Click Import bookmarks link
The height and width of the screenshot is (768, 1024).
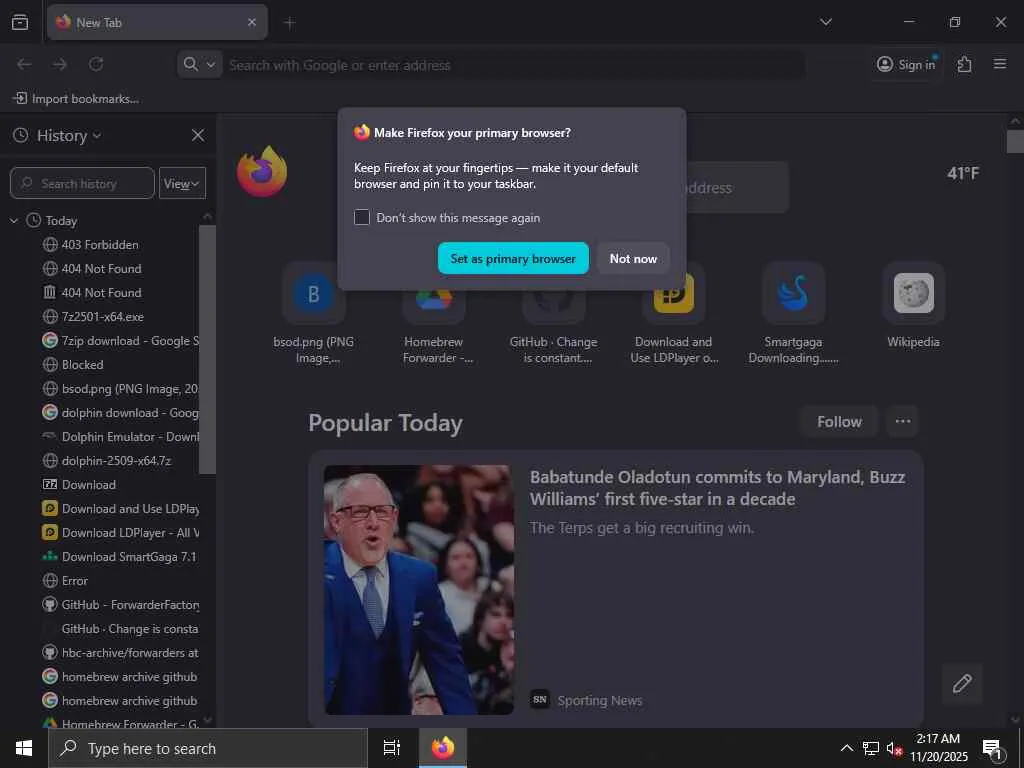coord(76,99)
